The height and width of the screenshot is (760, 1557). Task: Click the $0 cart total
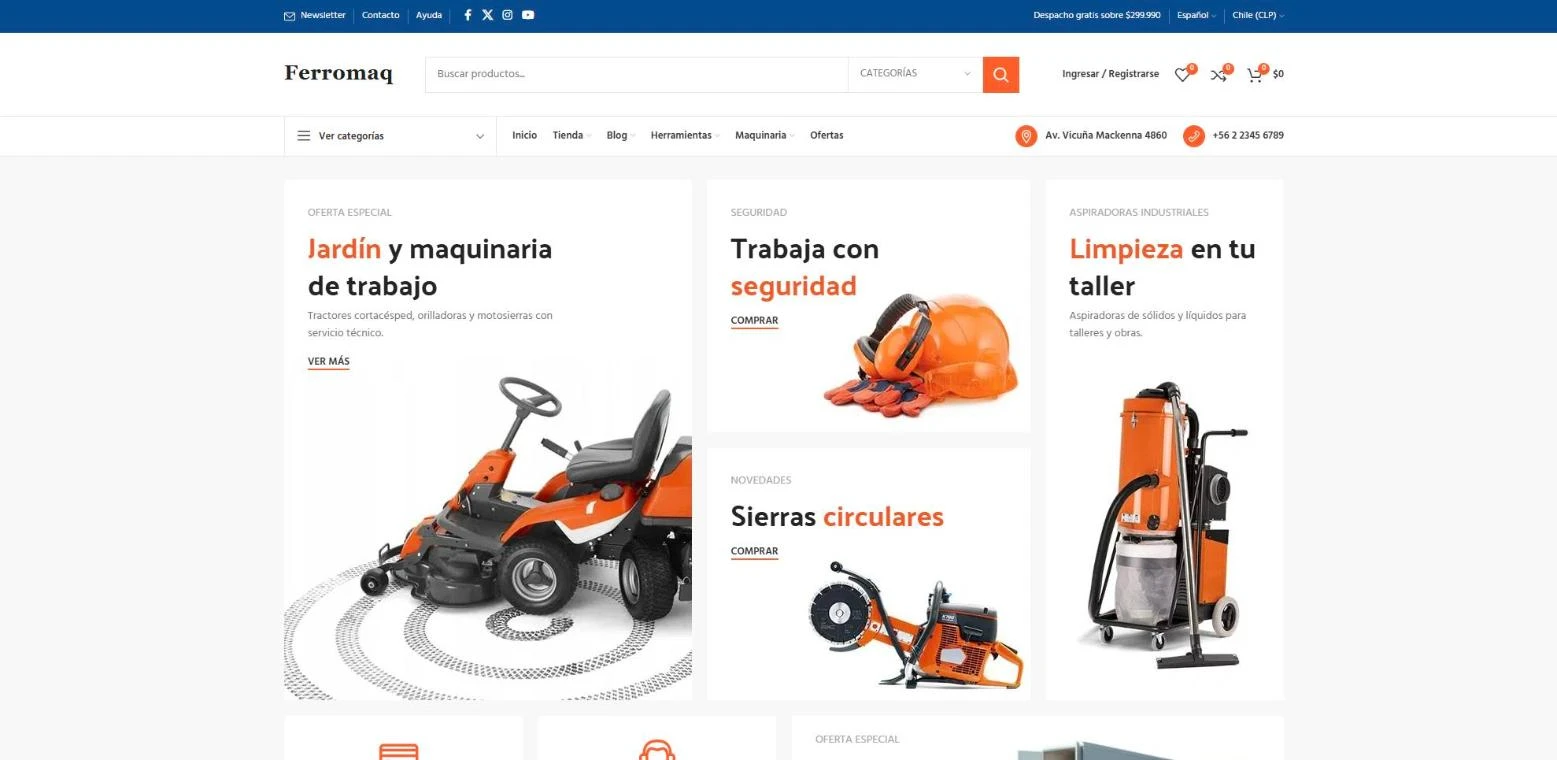pos(1278,74)
